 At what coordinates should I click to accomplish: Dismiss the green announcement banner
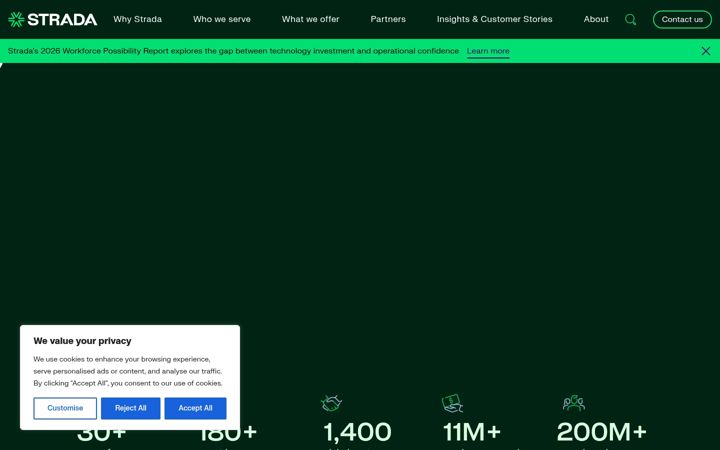[706, 51]
